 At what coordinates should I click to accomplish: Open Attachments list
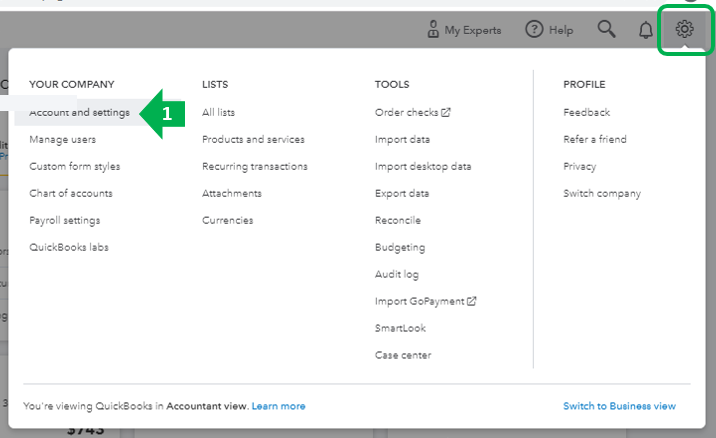click(x=232, y=193)
